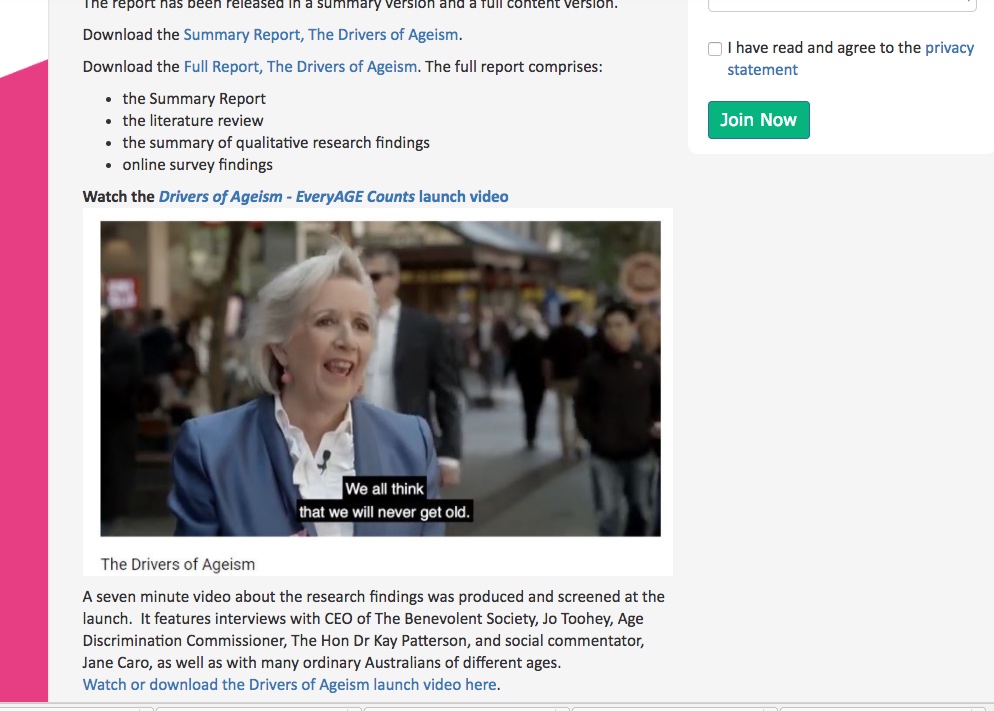Open the select field above the privacy checkbox

pos(842,5)
